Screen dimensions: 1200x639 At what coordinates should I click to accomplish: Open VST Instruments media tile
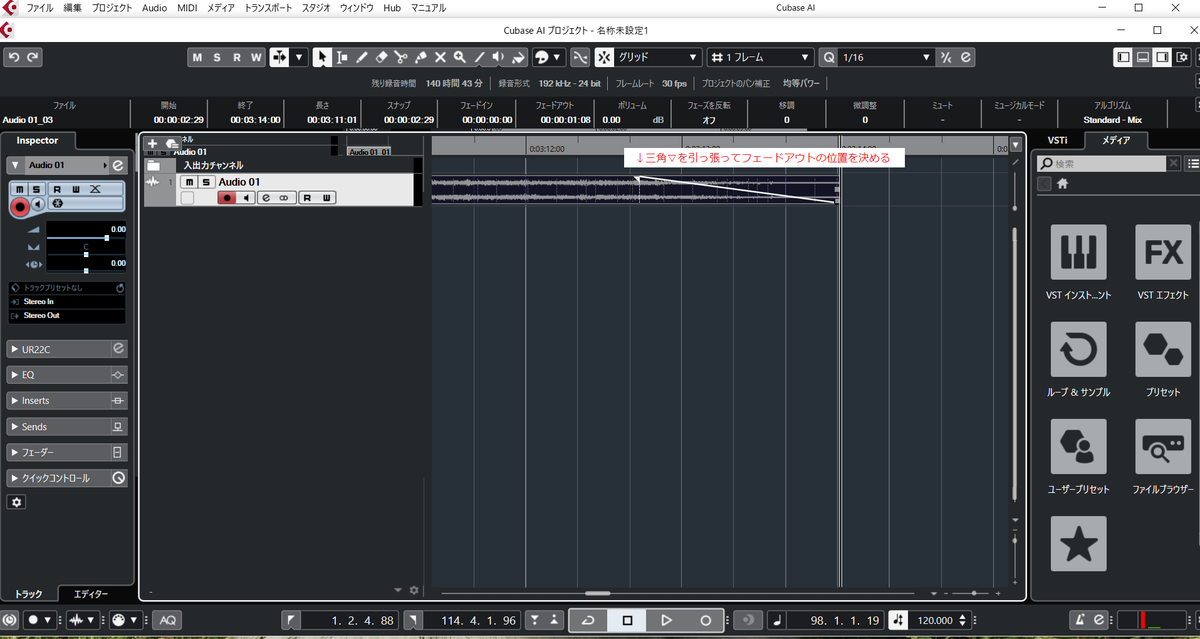click(x=1079, y=252)
